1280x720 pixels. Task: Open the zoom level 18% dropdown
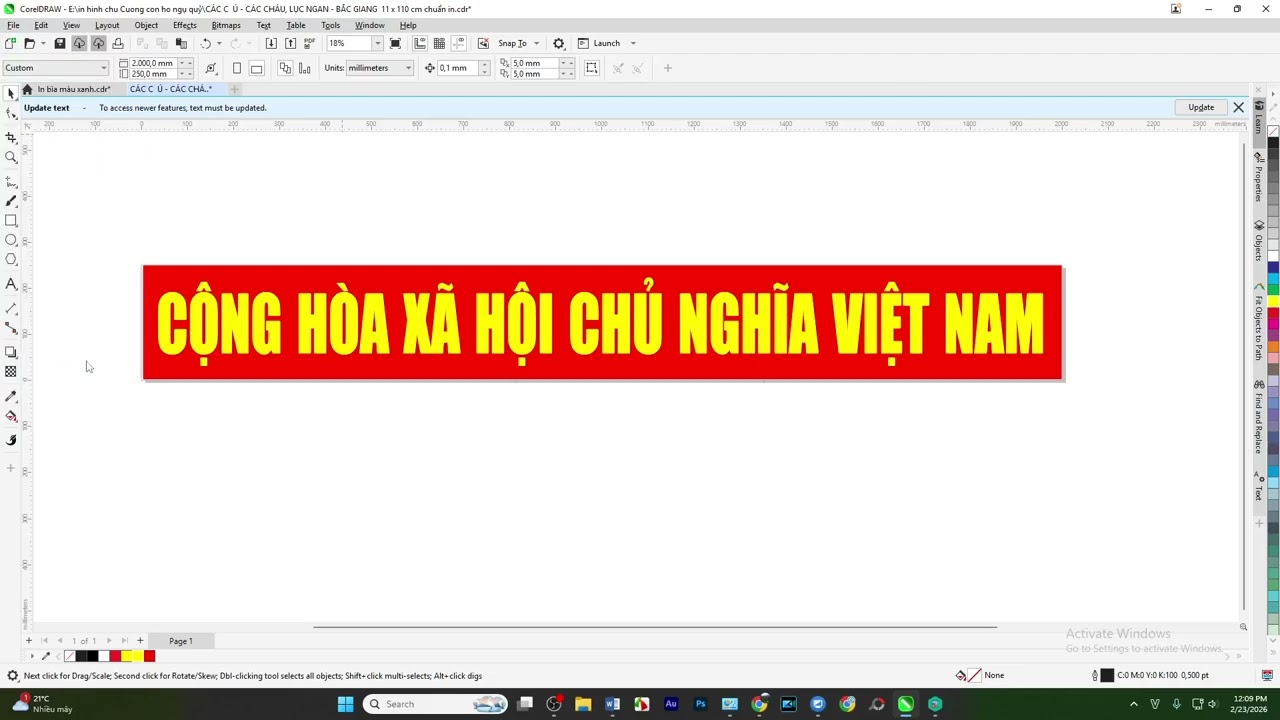coord(377,43)
